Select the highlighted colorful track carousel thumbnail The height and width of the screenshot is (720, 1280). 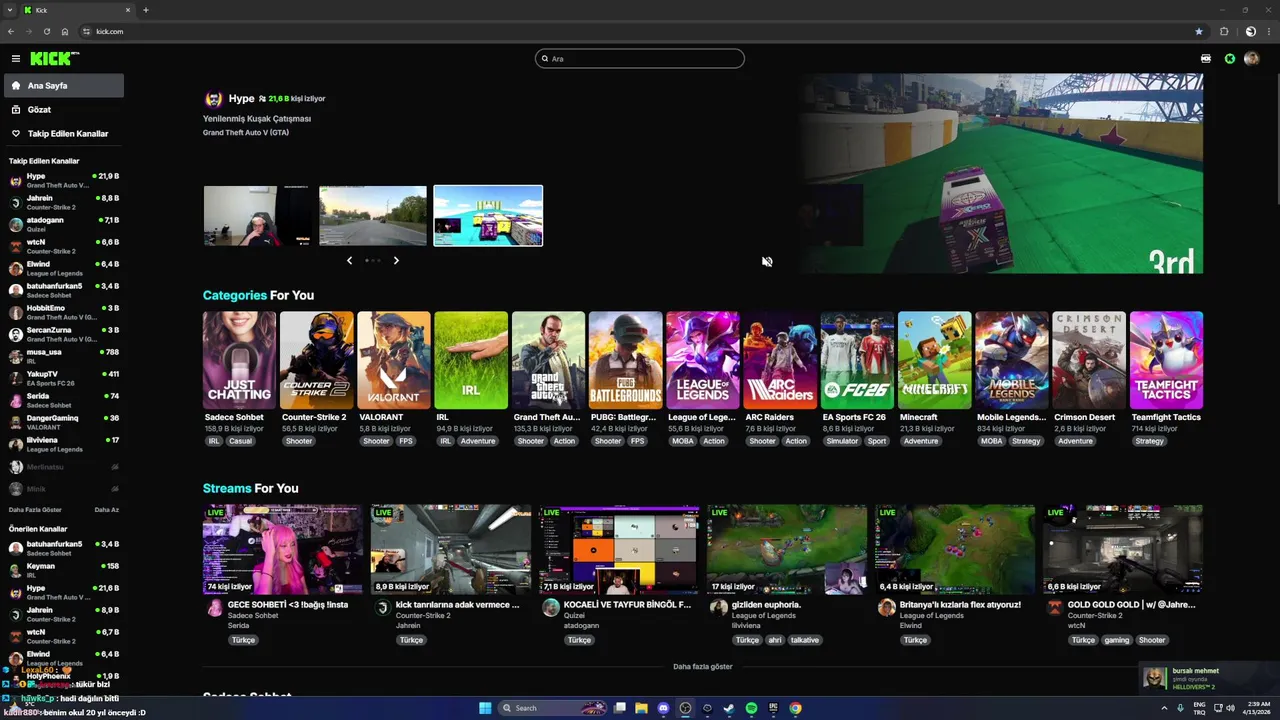tap(488, 215)
